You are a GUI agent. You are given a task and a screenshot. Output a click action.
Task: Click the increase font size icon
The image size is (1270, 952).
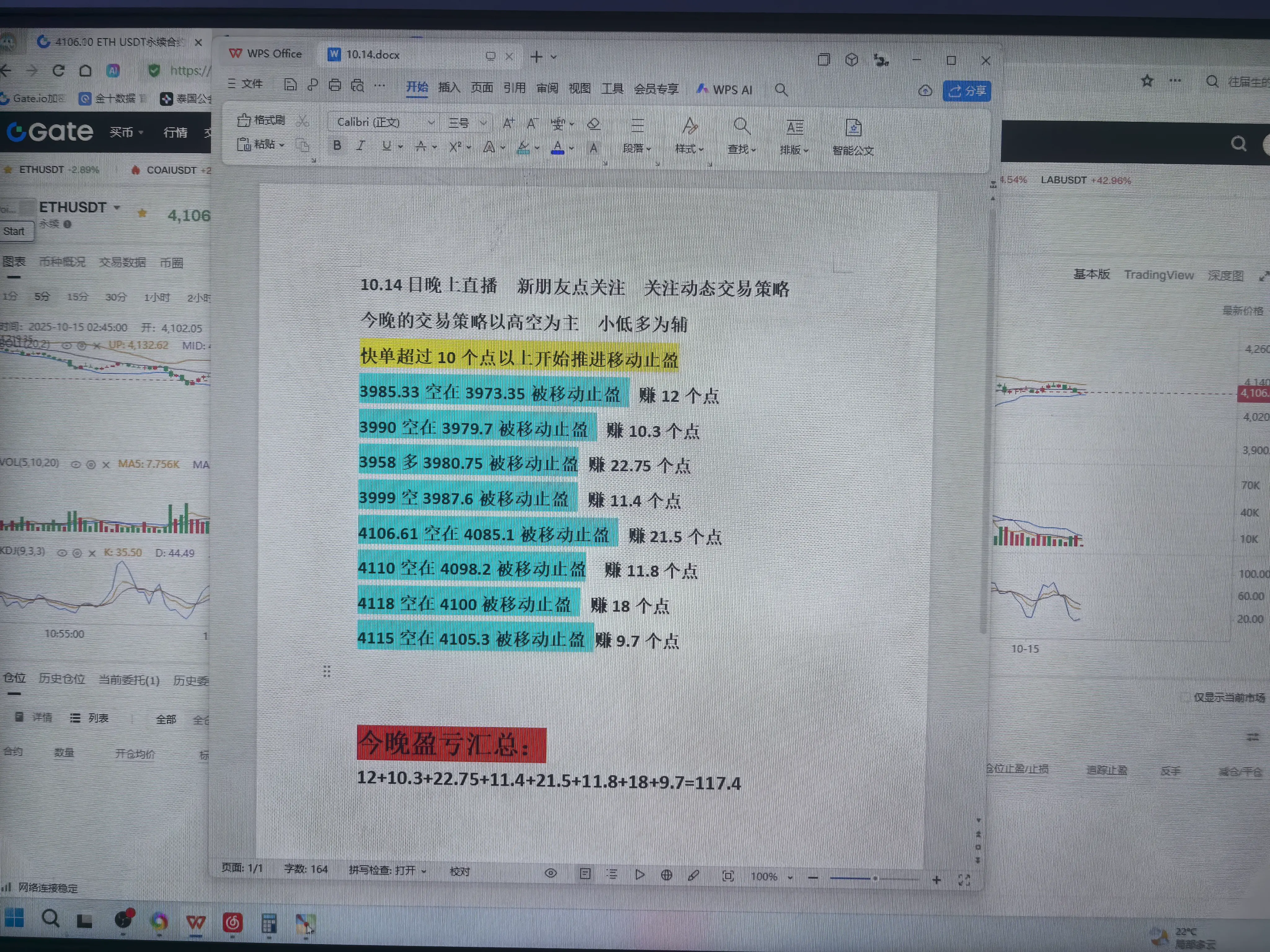point(508,123)
